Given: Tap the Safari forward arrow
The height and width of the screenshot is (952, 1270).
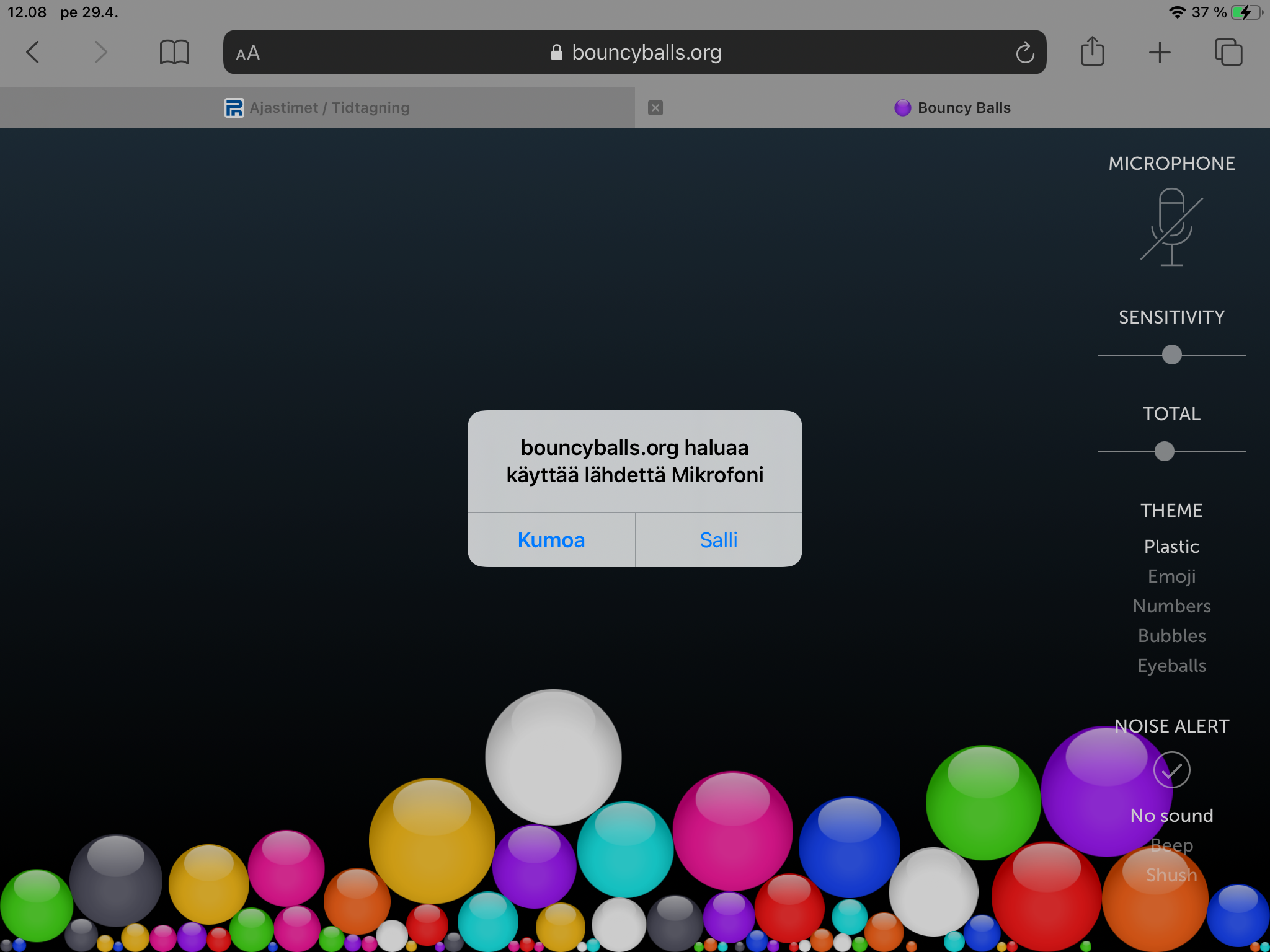Looking at the screenshot, I should tap(100, 53).
